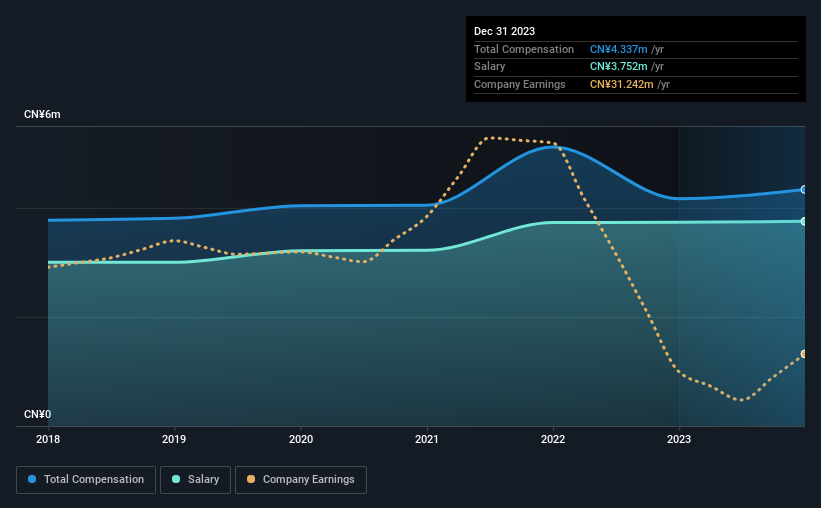Click the 2018 x-axis label
Image resolution: width=821 pixels, height=508 pixels.
pyautogui.click(x=48, y=439)
